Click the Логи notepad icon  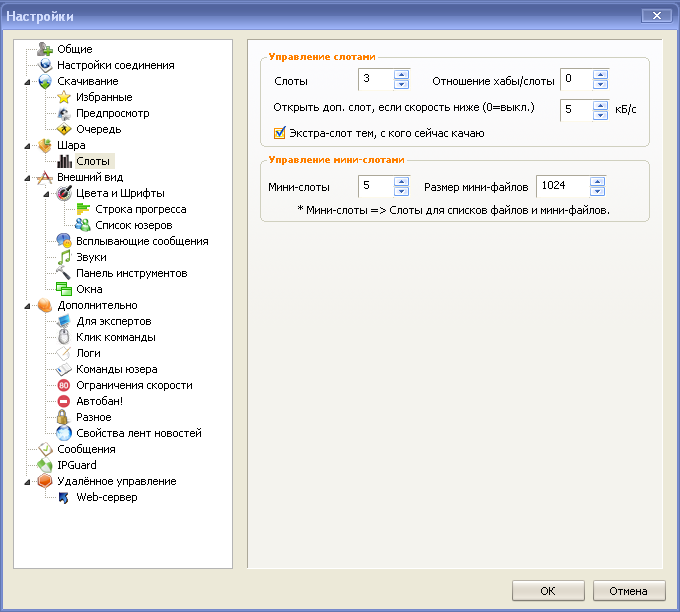pyautogui.click(x=64, y=353)
